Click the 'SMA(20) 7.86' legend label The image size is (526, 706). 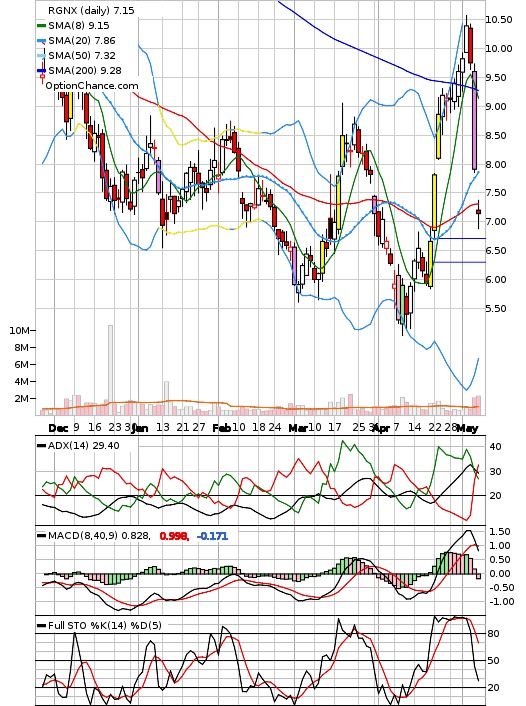tap(82, 41)
